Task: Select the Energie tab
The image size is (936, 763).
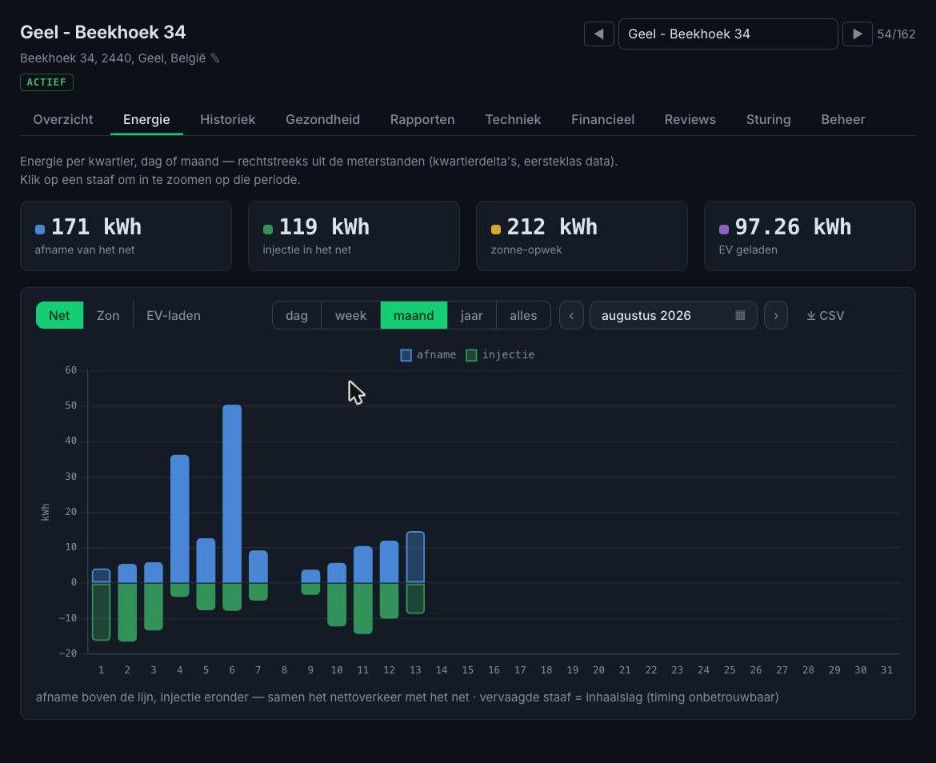Action: 146,119
